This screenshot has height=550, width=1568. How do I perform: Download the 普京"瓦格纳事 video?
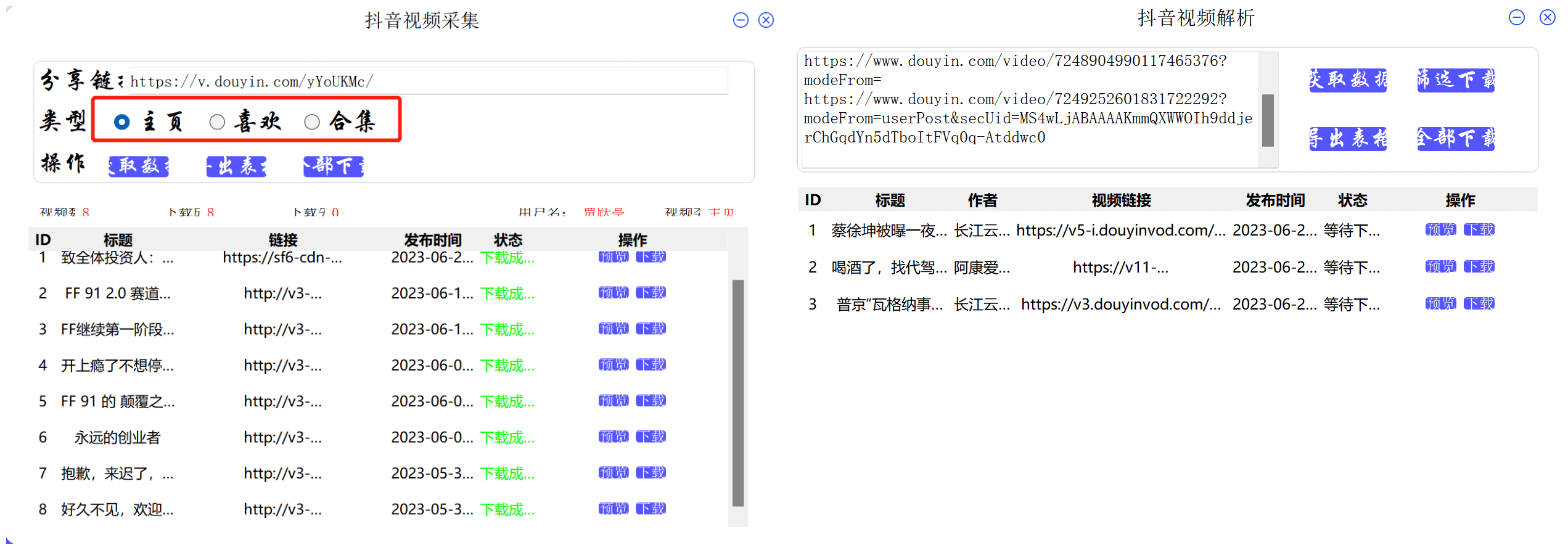coord(1479,304)
